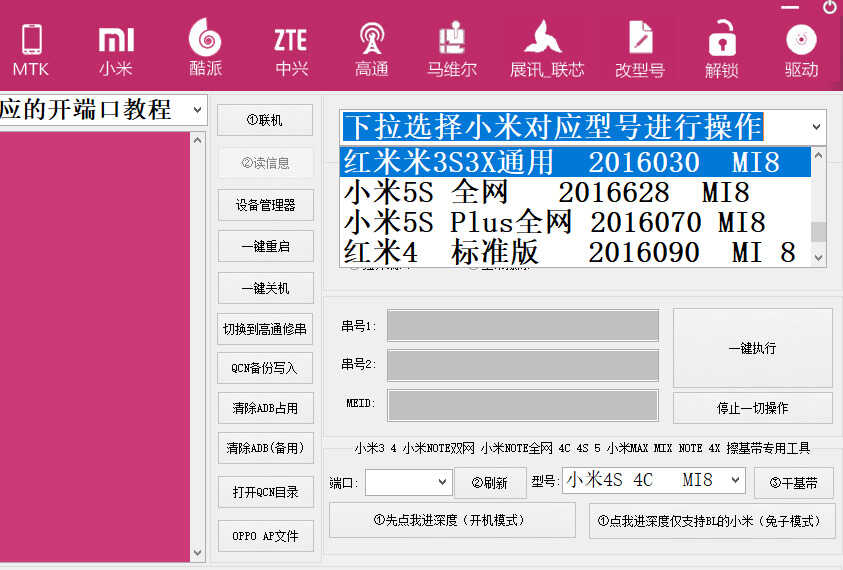Select the 小米 (Mi) brand icon

(116, 51)
